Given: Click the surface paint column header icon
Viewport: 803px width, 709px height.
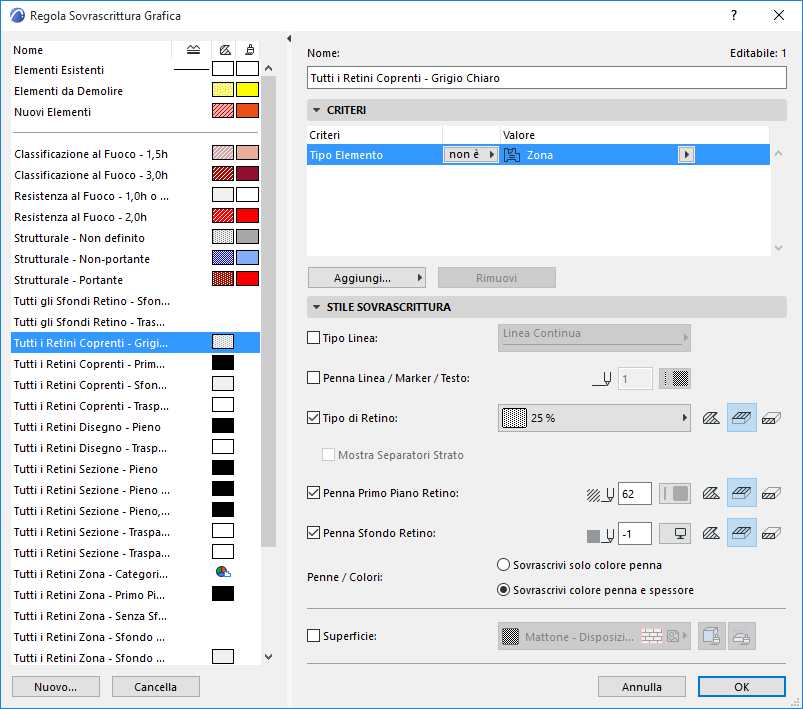Looking at the screenshot, I should pyautogui.click(x=249, y=50).
